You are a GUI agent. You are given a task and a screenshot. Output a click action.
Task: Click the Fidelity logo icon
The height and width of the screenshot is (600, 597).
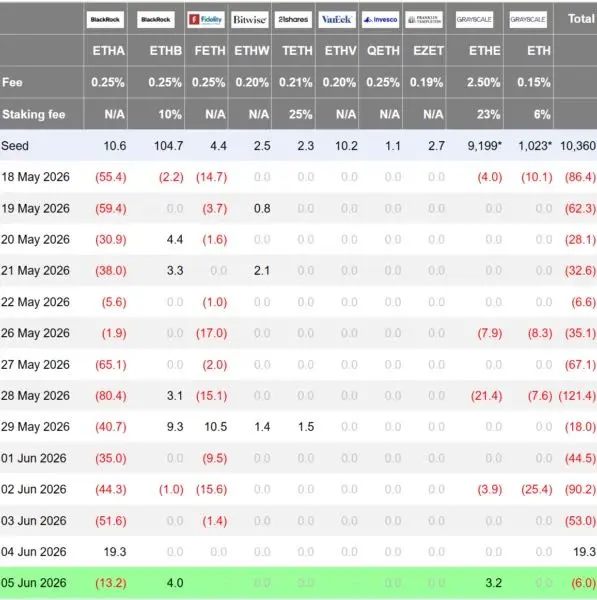pos(206,20)
